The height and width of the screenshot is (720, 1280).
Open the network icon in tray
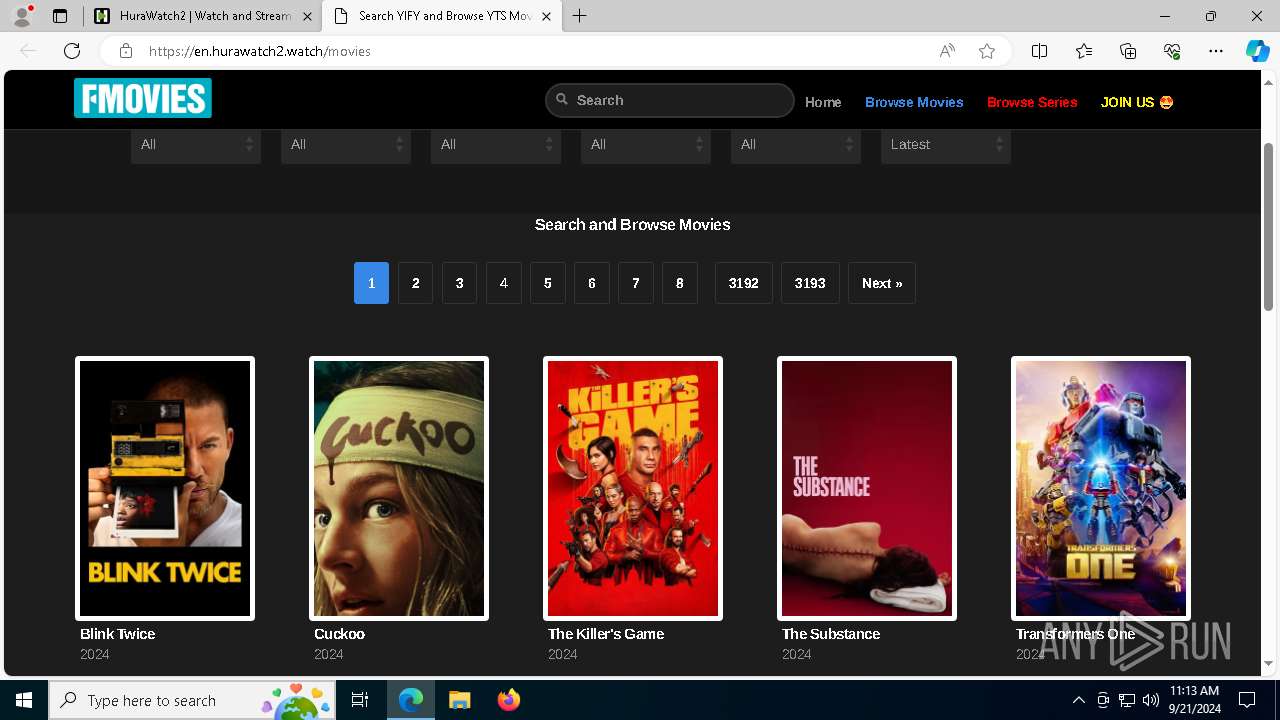pyautogui.click(x=1127, y=700)
